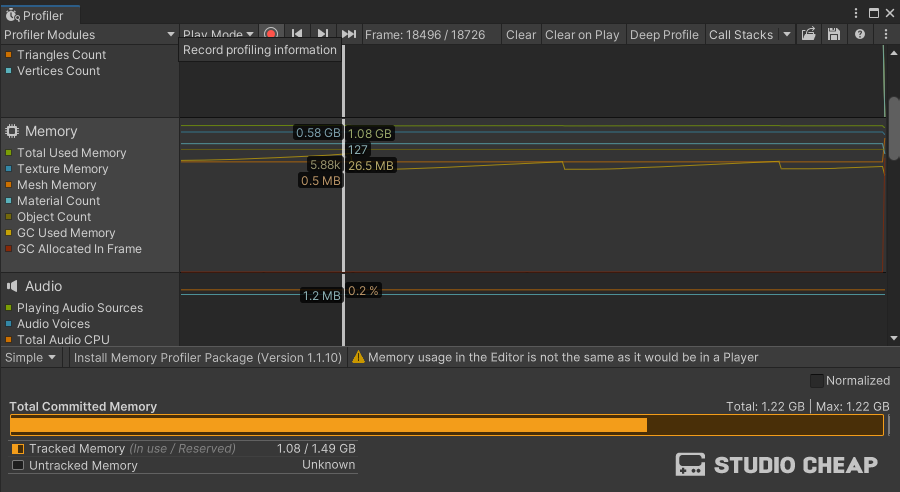Expand the Simple view mode dropdown

(31, 357)
